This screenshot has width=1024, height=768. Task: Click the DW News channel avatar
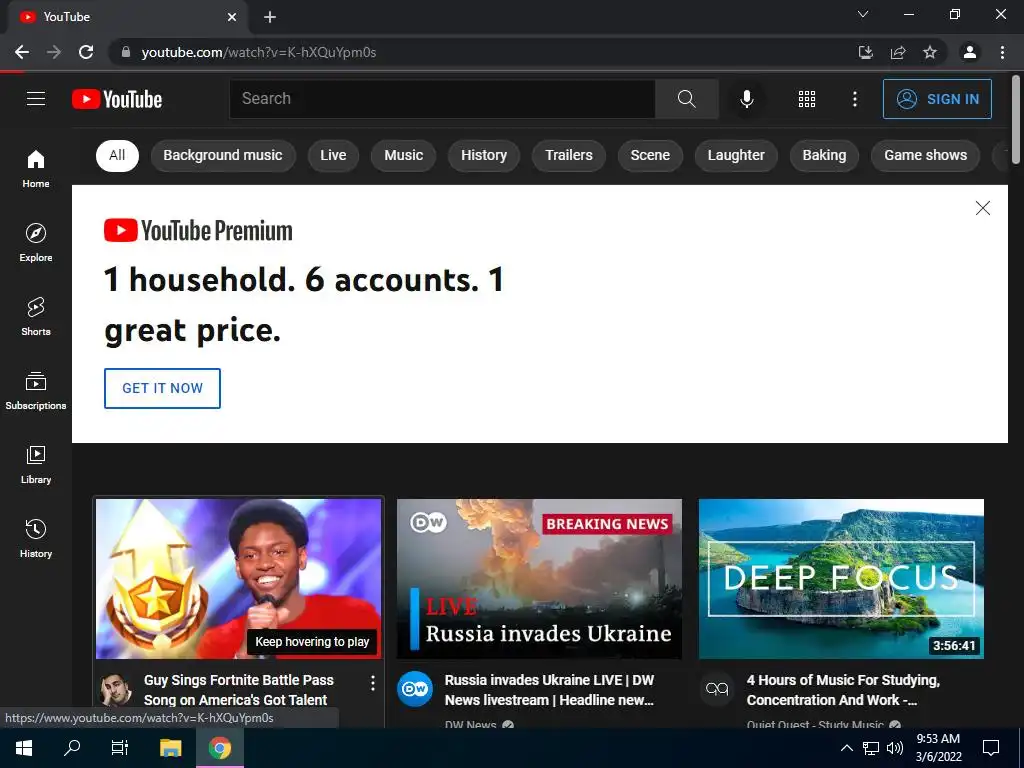point(415,688)
